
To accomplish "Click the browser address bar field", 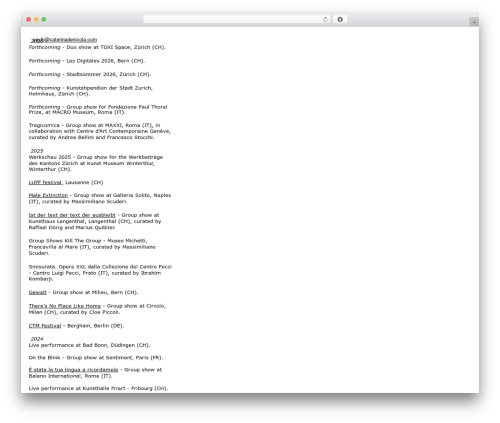I will pos(237,19).
